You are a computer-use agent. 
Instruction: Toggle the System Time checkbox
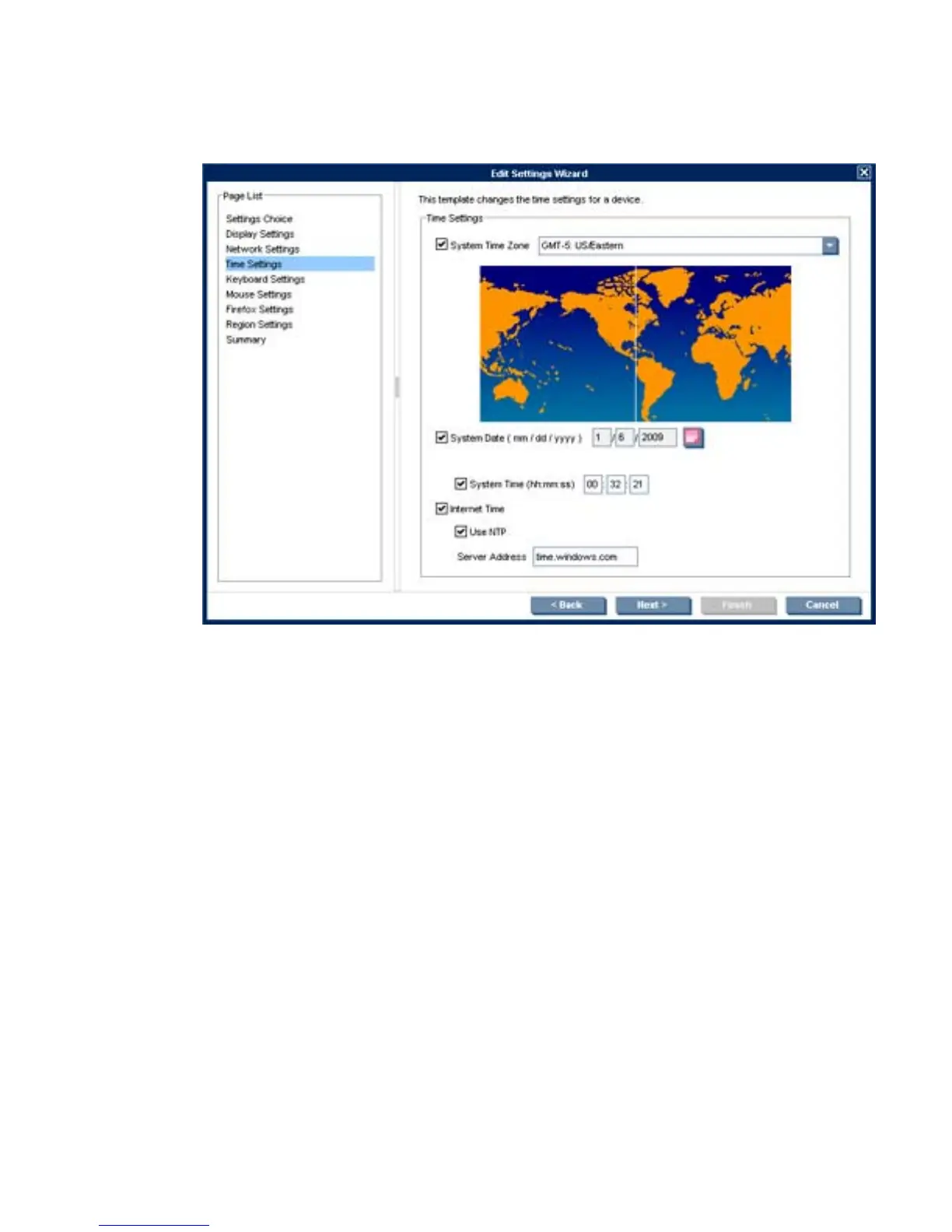(460, 484)
